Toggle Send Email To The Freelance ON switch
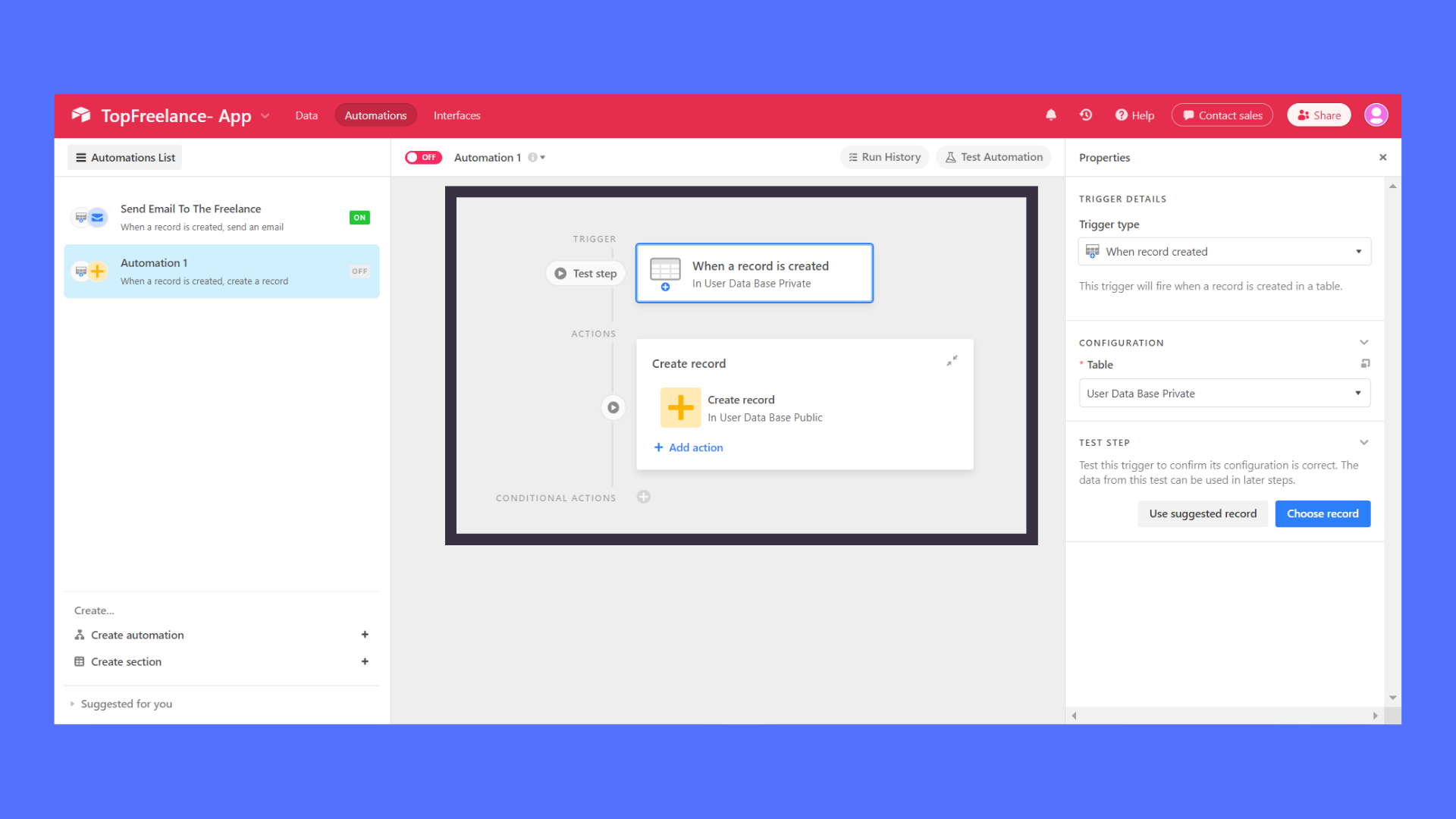The image size is (1456, 819). pyautogui.click(x=360, y=217)
